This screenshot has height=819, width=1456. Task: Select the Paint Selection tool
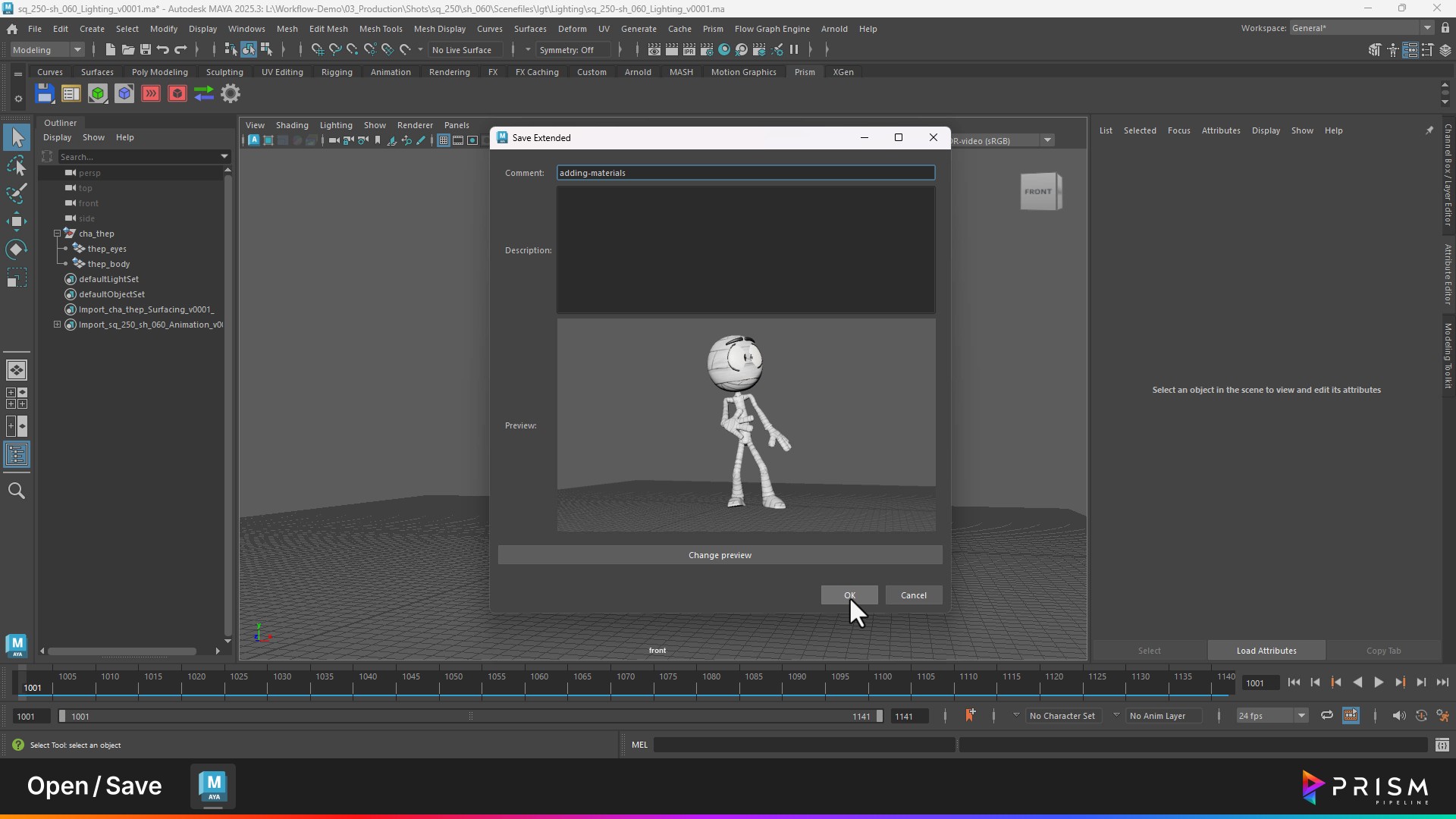pyautogui.click(x=17, y=194)
